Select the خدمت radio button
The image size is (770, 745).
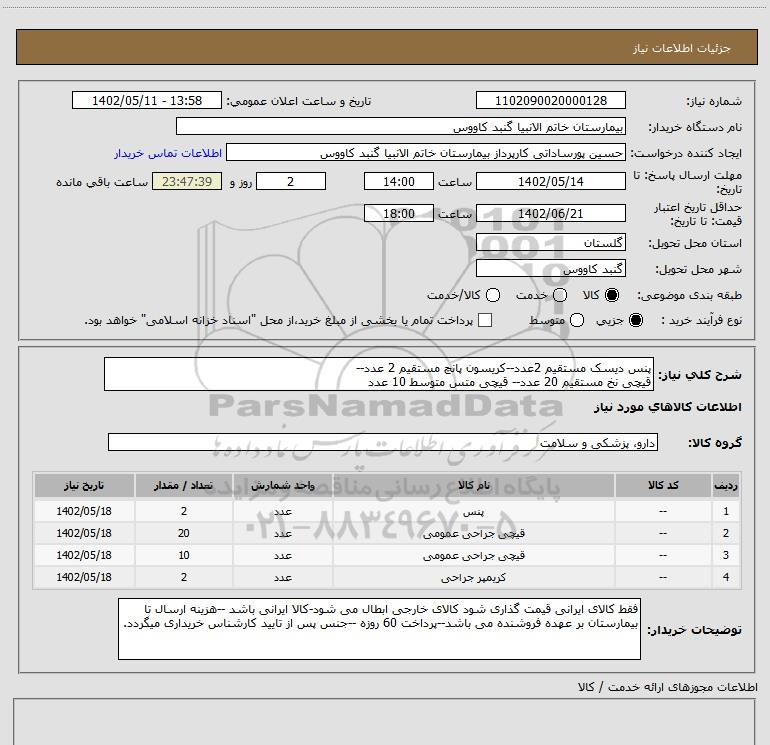coord(560,295)
